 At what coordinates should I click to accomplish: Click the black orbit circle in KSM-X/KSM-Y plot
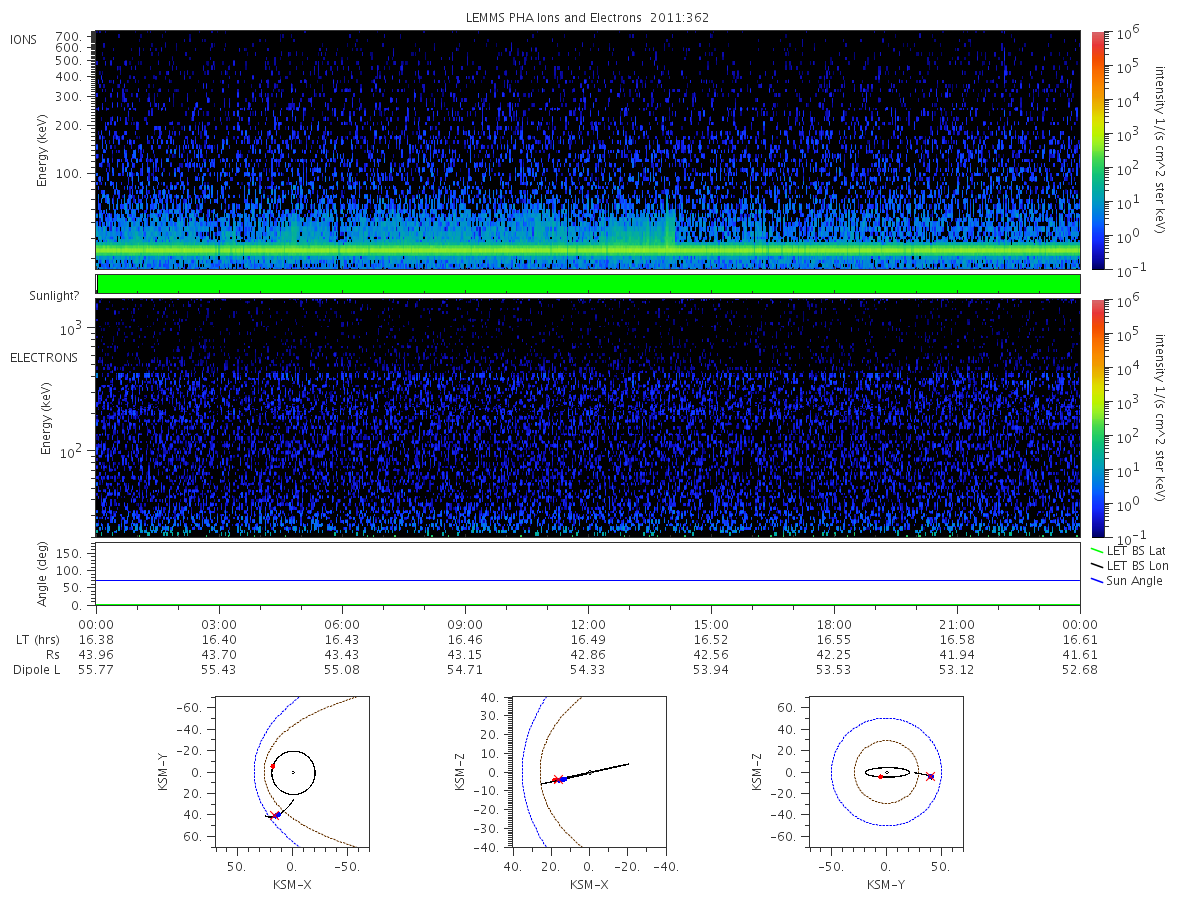293,772
